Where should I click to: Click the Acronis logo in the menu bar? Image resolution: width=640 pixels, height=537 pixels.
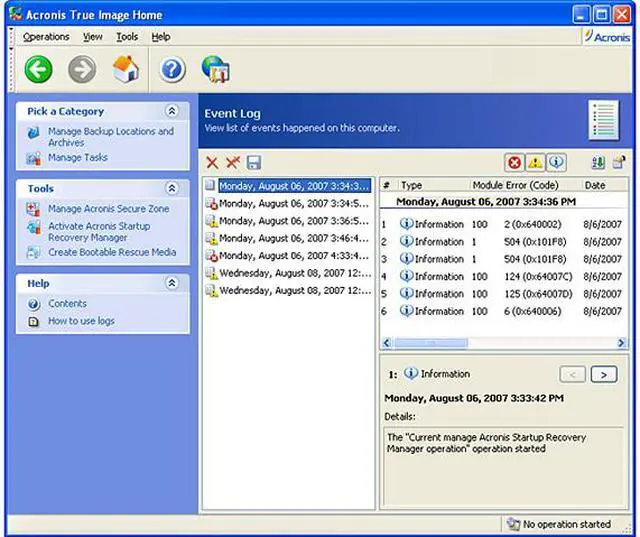click(x=607, y=37)
